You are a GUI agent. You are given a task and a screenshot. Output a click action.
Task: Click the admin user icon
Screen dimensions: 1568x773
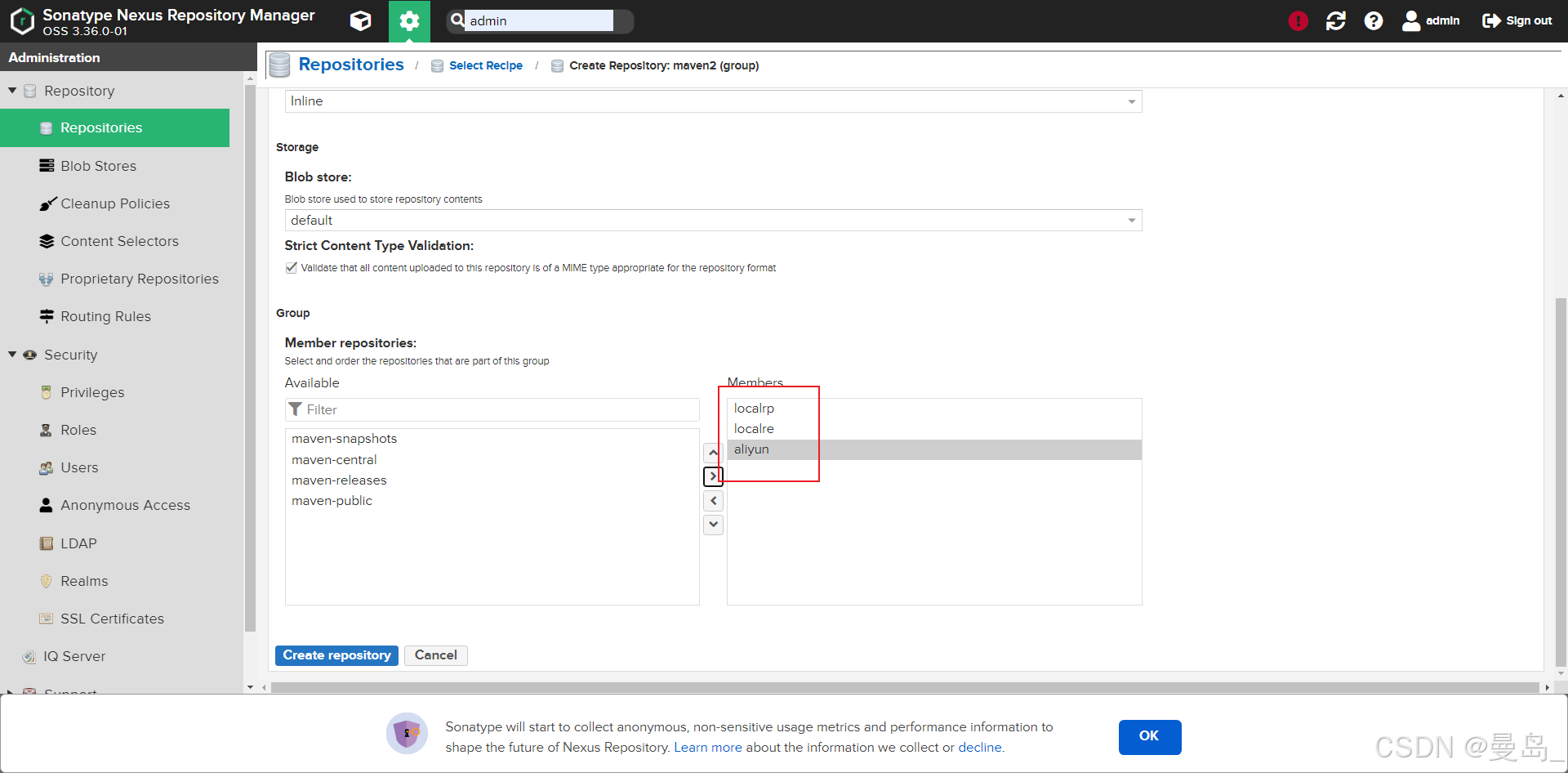(1410, 21)
